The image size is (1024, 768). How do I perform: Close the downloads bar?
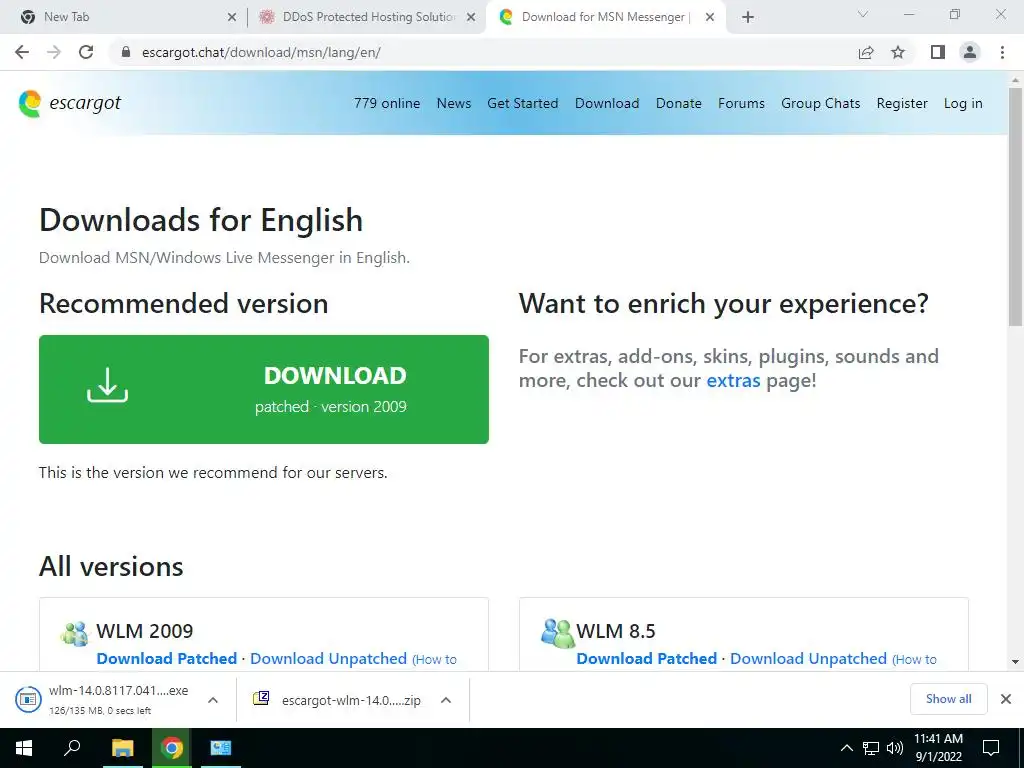1006,699
